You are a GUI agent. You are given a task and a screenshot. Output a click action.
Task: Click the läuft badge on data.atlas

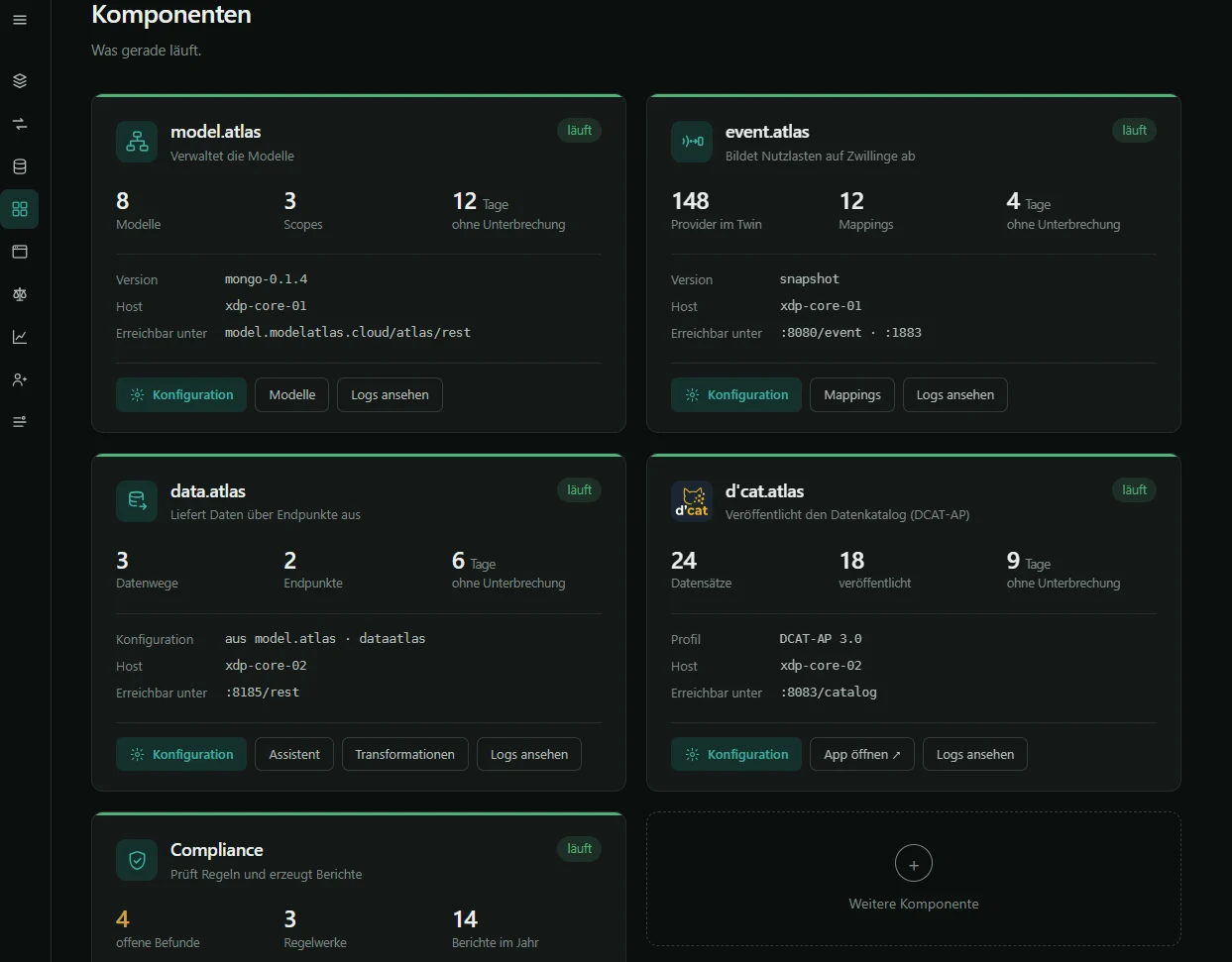pos(579,490)
